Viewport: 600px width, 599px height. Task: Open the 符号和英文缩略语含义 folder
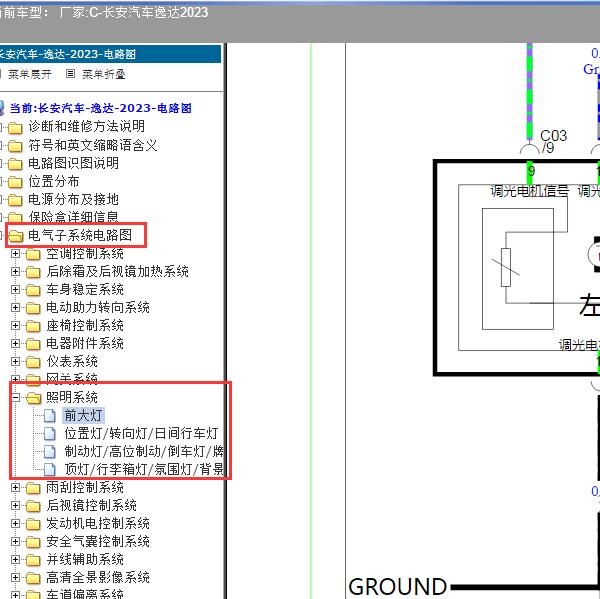tap(93, 145)
